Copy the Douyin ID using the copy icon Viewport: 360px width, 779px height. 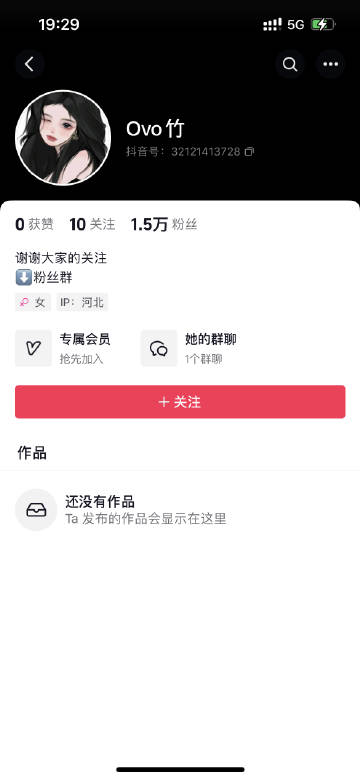(x=249, y=152)
